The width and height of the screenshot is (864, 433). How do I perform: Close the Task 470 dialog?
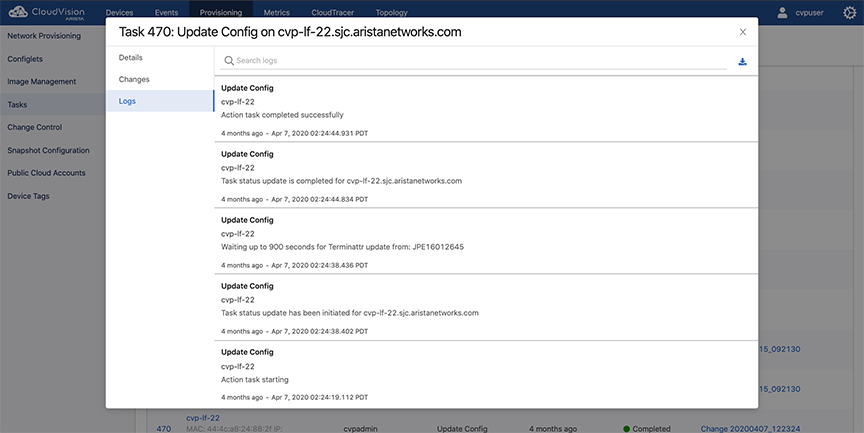click(x=743, y=32)
